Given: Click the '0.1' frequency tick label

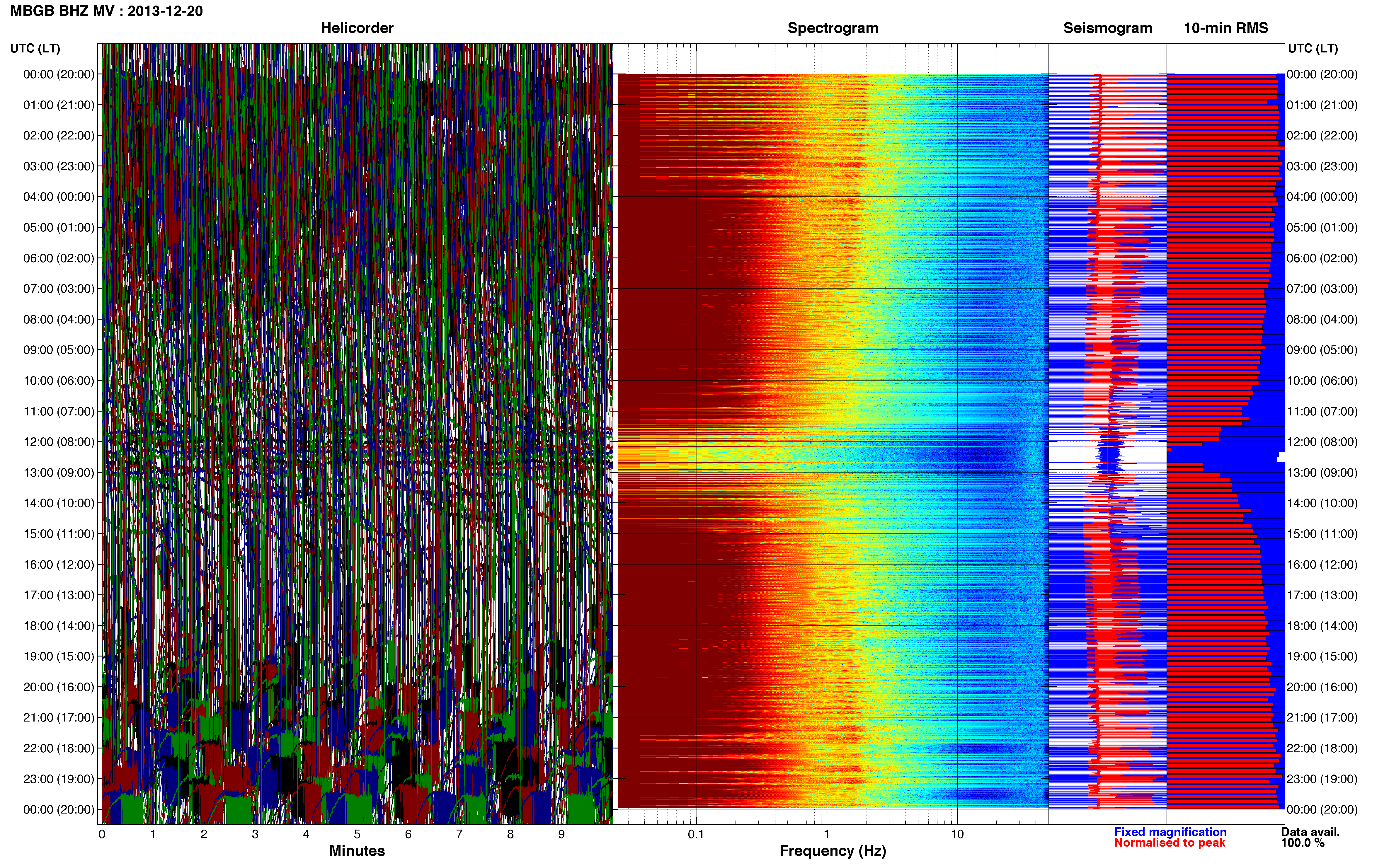Looking at the screenshot, I should [x=696, y=834].
